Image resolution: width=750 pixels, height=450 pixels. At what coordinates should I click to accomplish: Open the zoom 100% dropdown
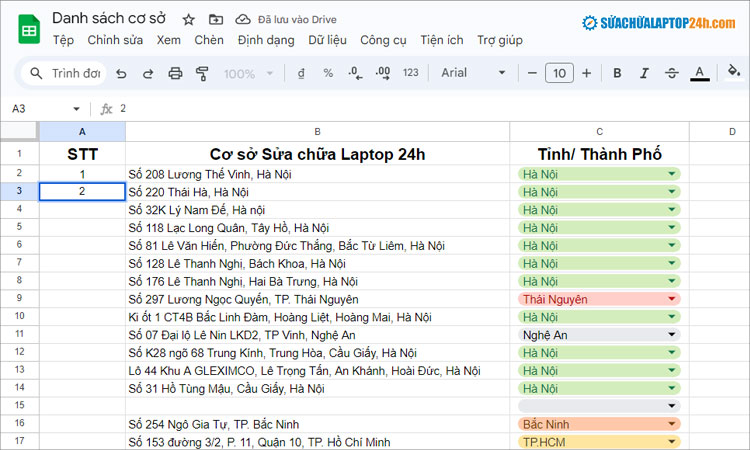coord(246,73)
